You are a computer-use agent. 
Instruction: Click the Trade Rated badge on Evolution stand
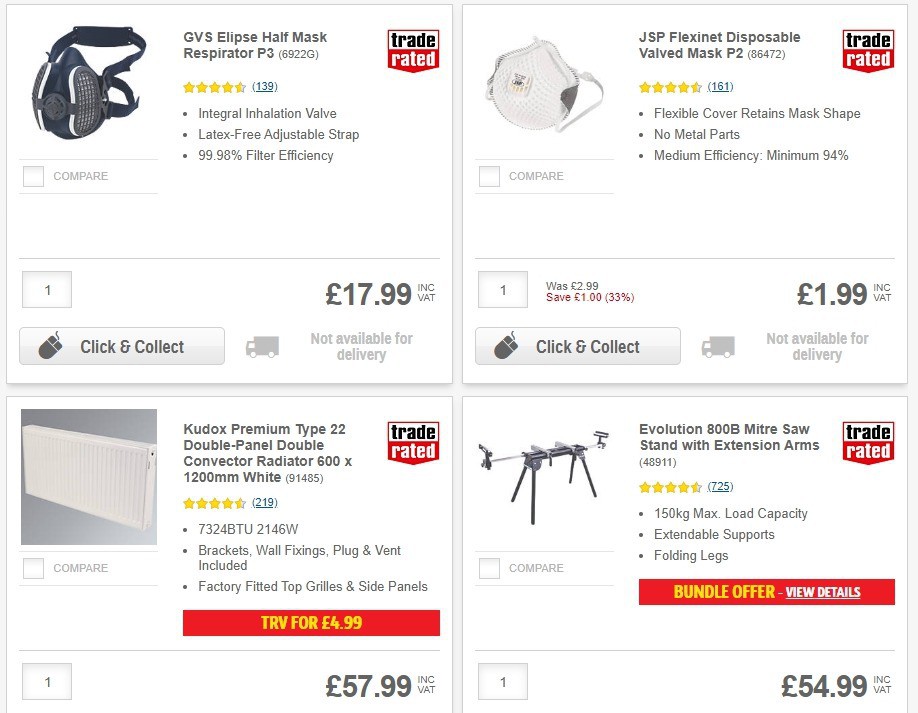click(x=867, y=442)
